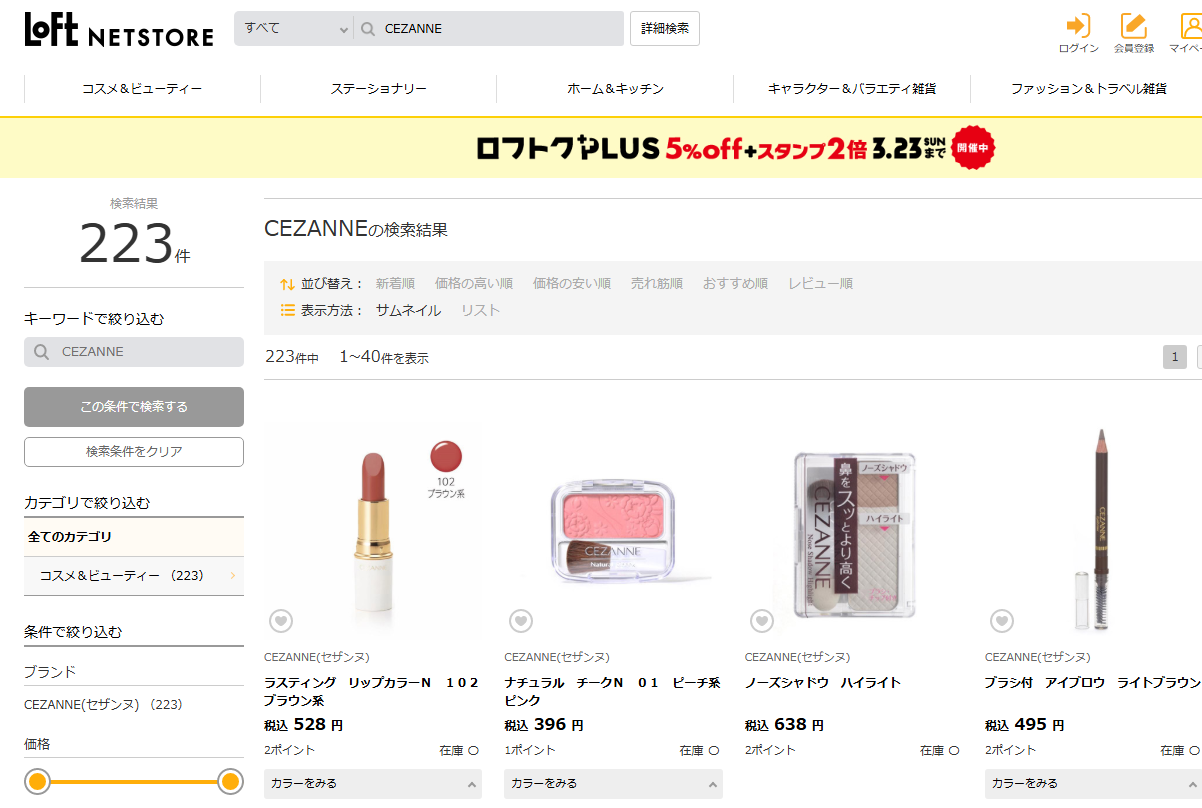Screen dimensions: 1202x808
Task: Go to results page 1
Action: coord(1175,357)
